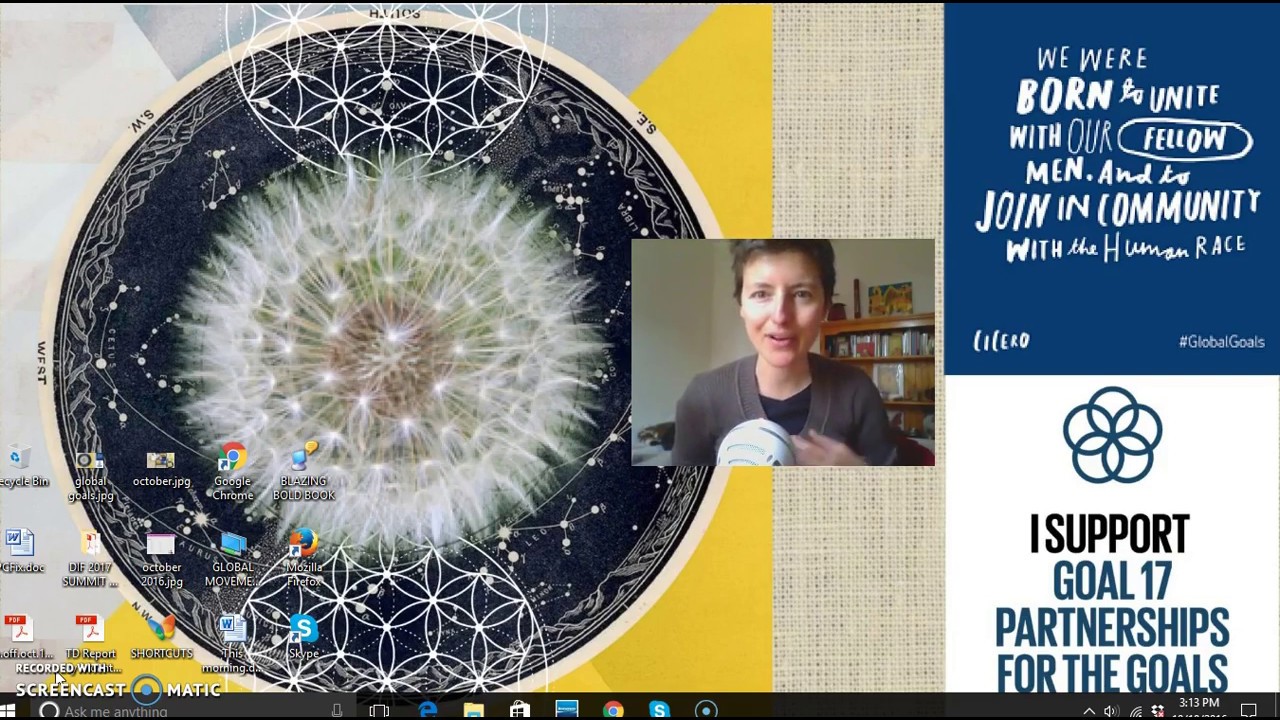Select the This morning Word document icon

point(232,644)
